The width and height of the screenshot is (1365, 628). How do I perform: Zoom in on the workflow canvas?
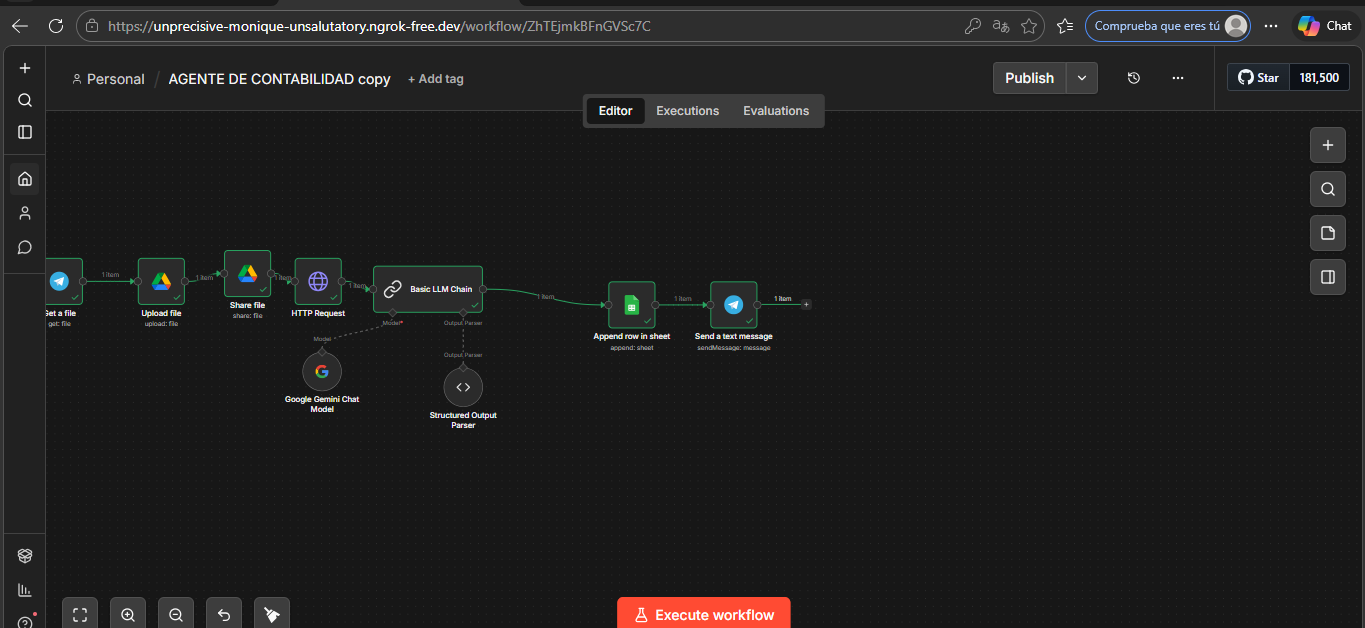[x=128, y=615]
